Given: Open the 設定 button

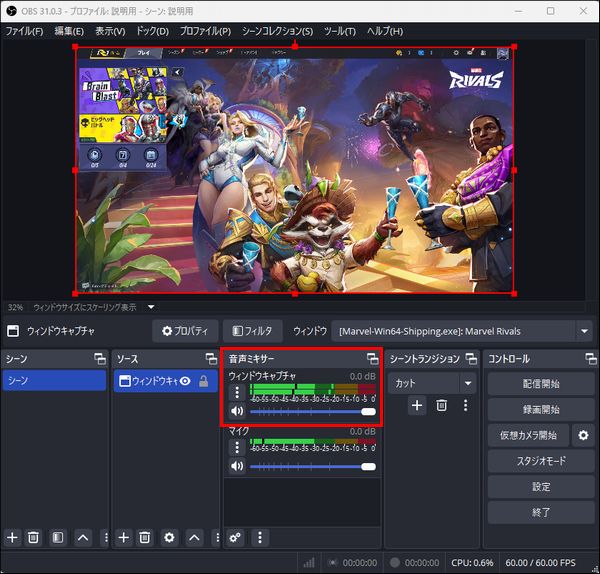Looking at the screenshot, I should [541, 487].
